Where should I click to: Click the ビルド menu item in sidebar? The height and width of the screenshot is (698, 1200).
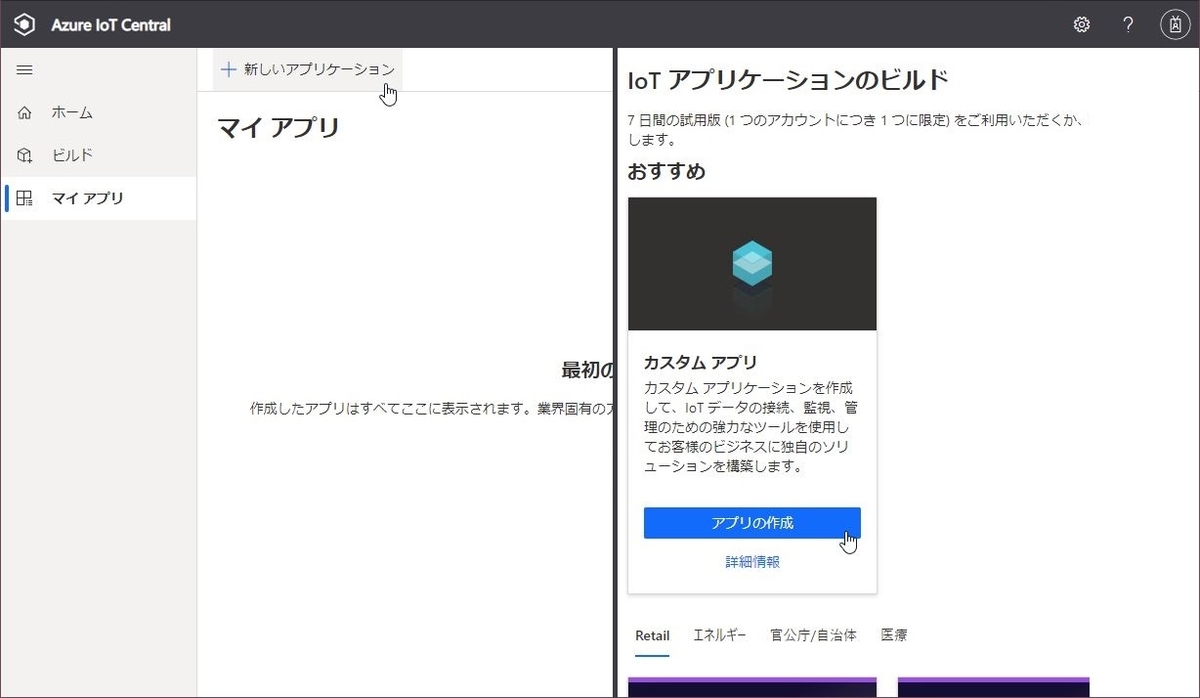(72, 155)
